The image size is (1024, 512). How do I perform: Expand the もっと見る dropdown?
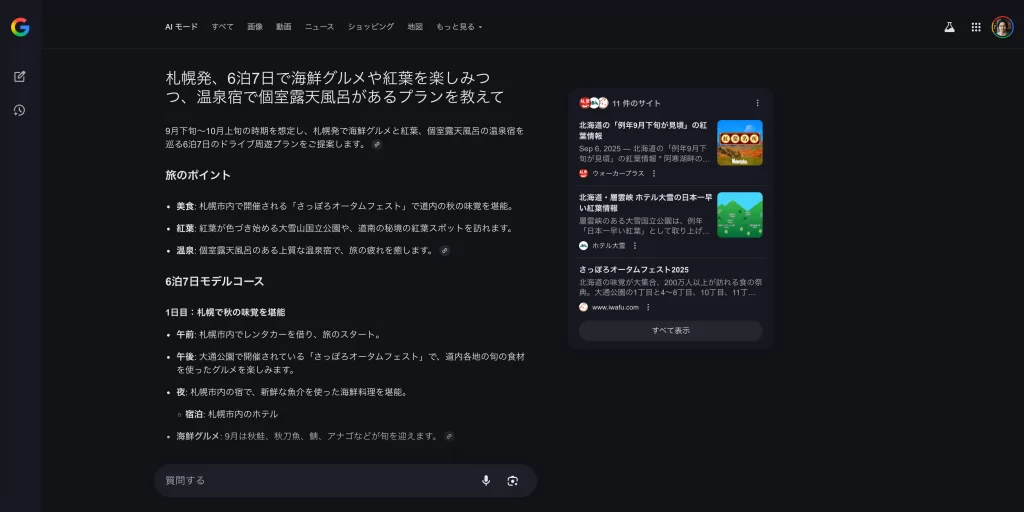(459, 27)
